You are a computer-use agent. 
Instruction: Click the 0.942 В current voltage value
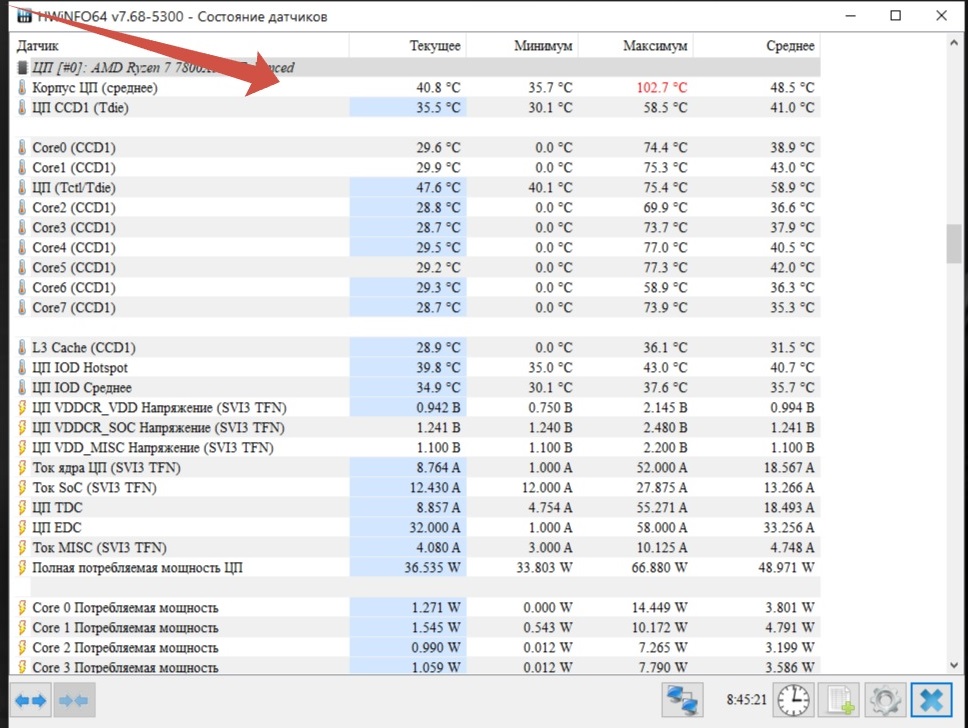pos(438,407)
